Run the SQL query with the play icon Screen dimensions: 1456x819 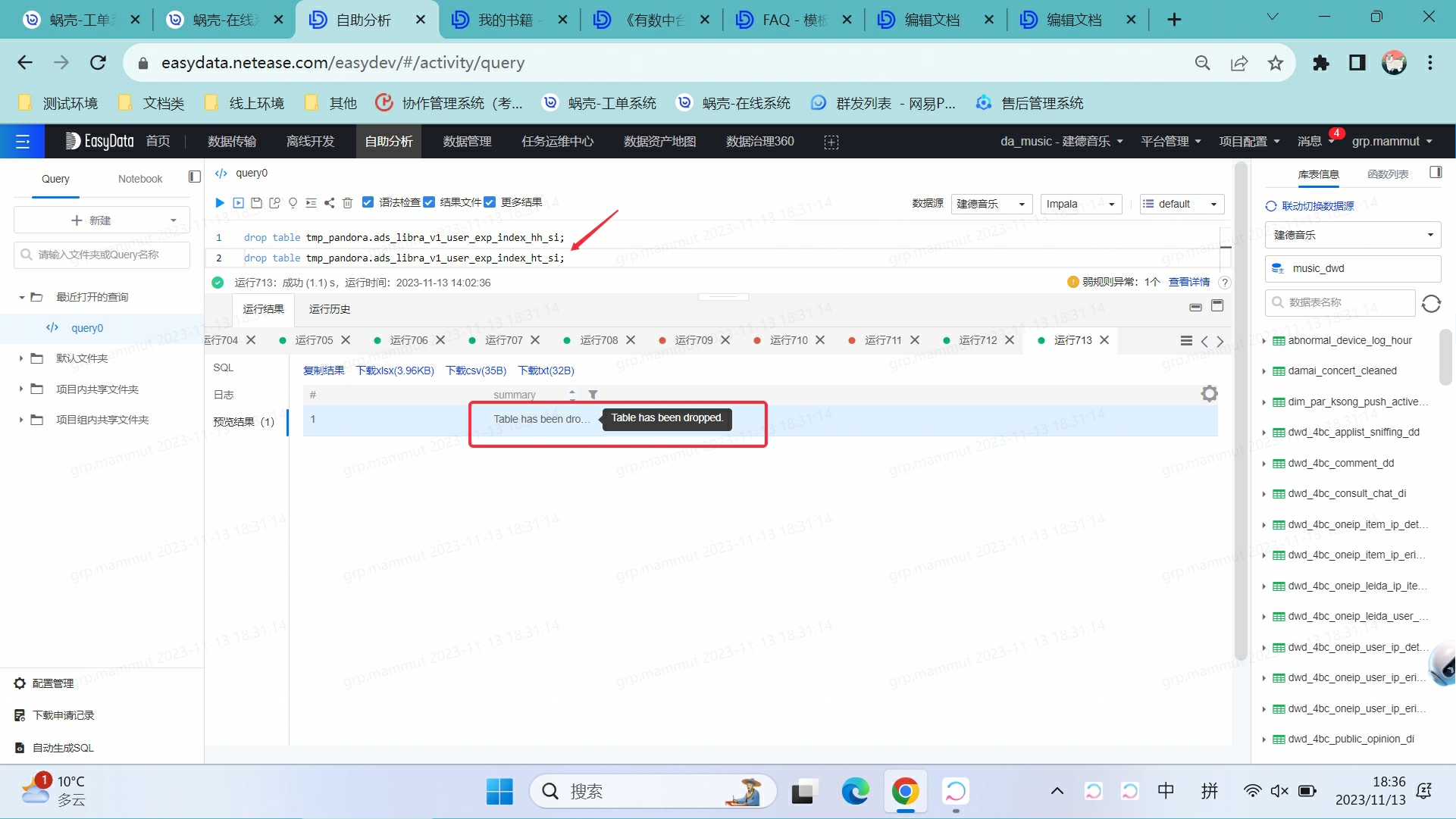pos(220,202)
